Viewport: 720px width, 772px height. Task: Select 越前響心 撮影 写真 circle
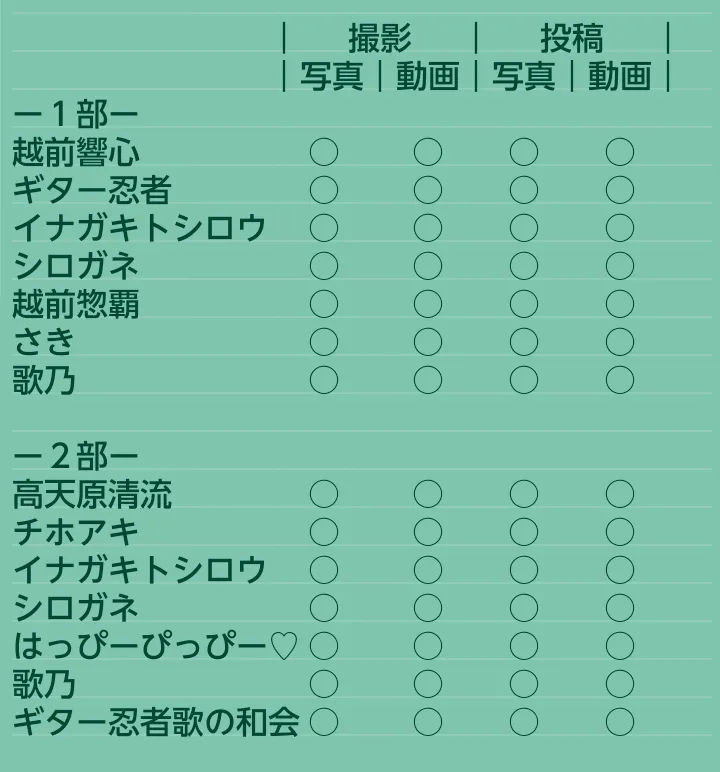click(x=324, y=152)
